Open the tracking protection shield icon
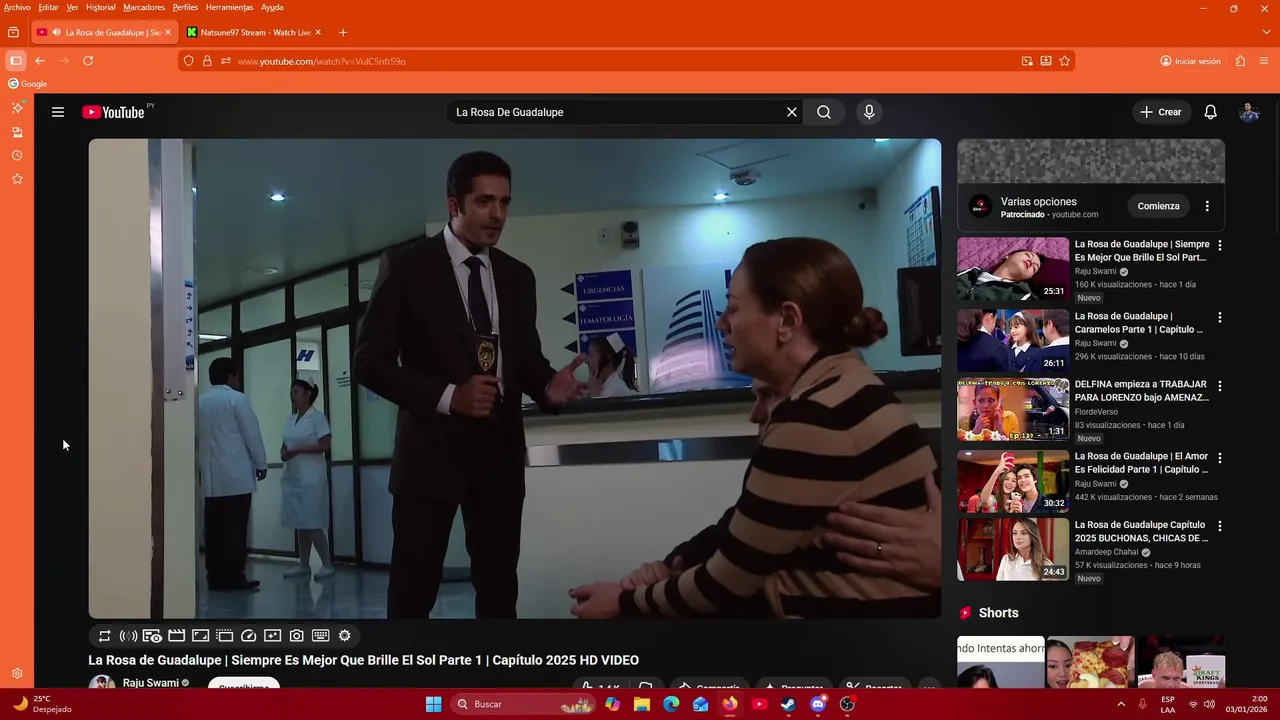 tap(188, 61)
